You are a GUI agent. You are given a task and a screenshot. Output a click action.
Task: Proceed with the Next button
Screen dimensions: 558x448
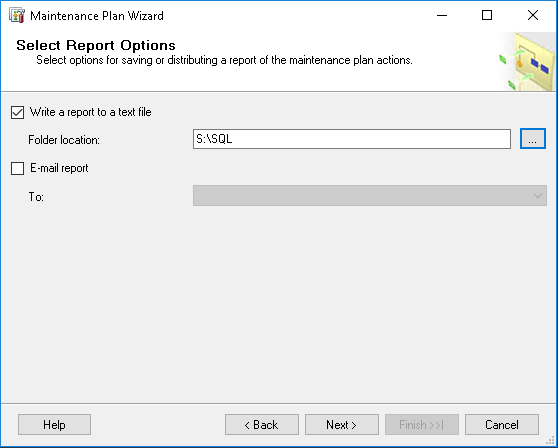(342, 425)
